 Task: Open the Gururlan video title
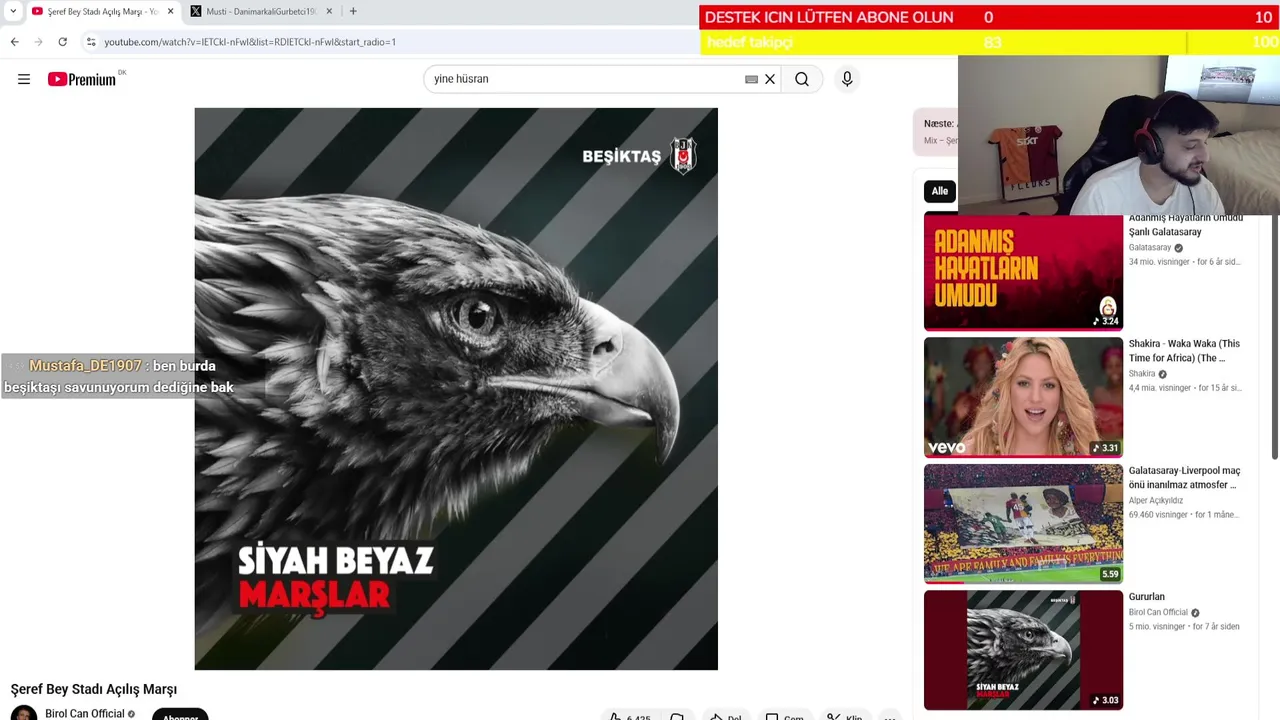click(1147, 597)
